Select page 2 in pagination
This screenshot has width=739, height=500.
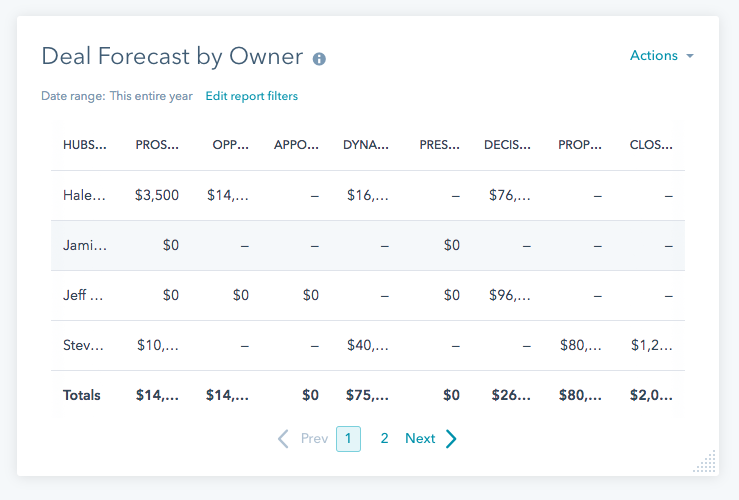click(384, 438)
